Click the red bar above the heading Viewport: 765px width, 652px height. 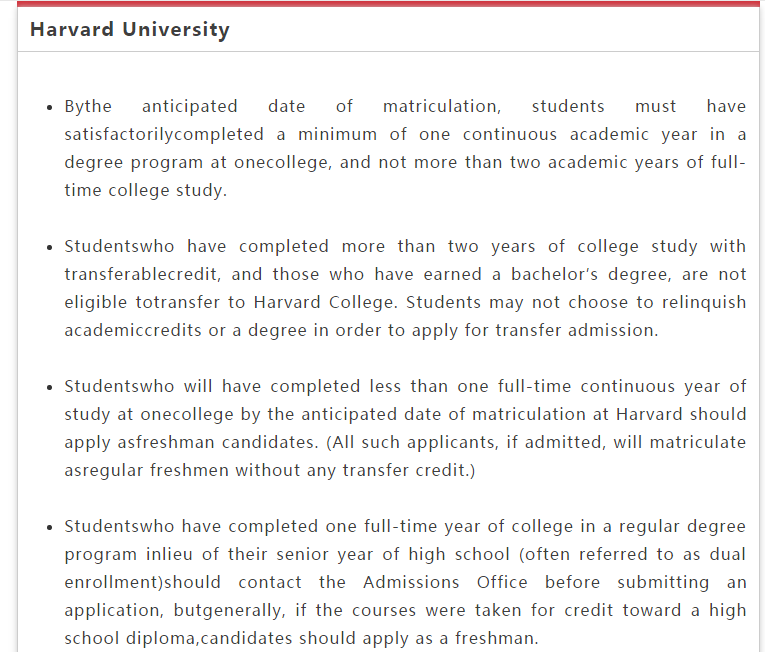point(388,3)
